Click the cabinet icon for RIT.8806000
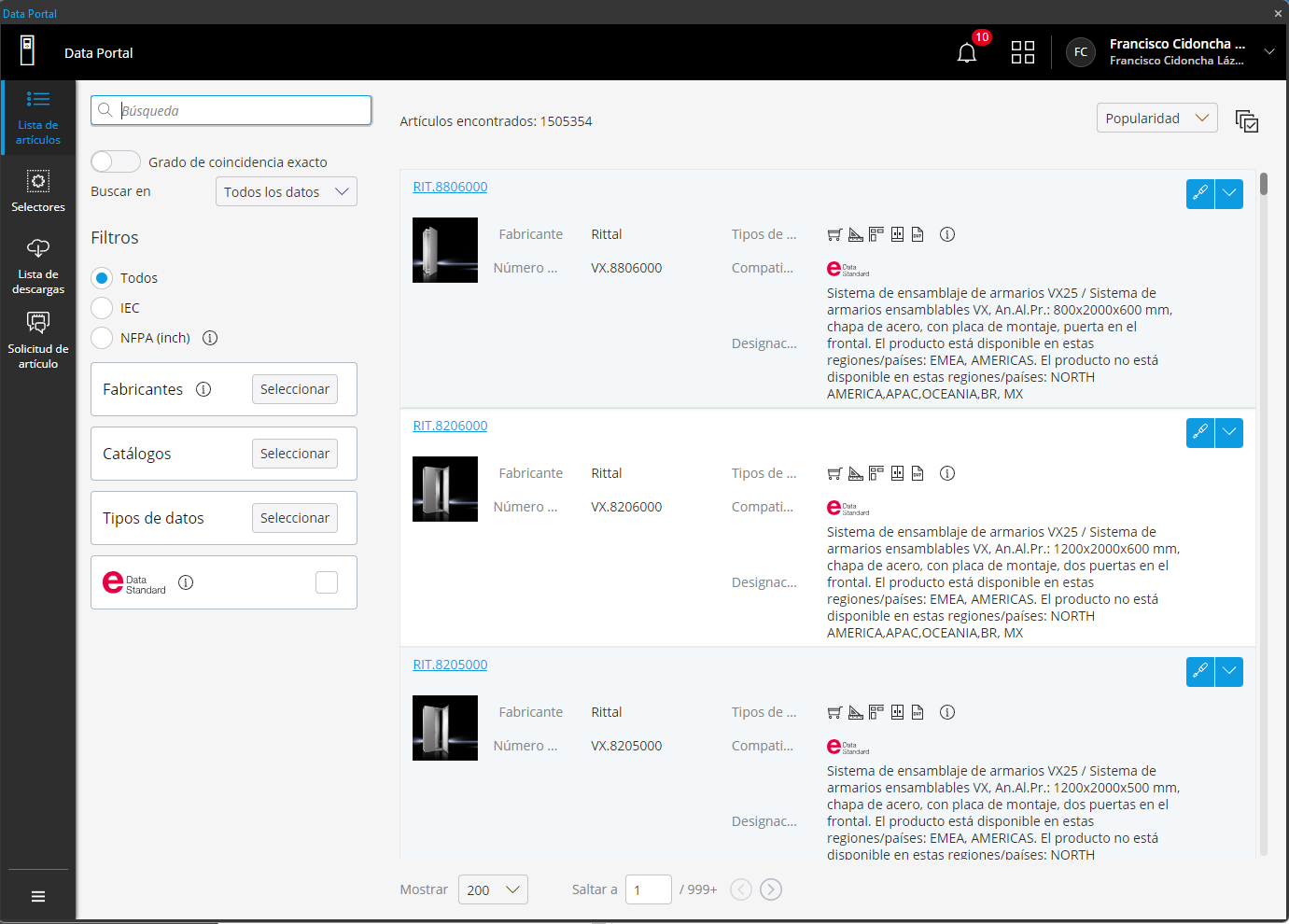1289x924 pixels. coord(897,234)
